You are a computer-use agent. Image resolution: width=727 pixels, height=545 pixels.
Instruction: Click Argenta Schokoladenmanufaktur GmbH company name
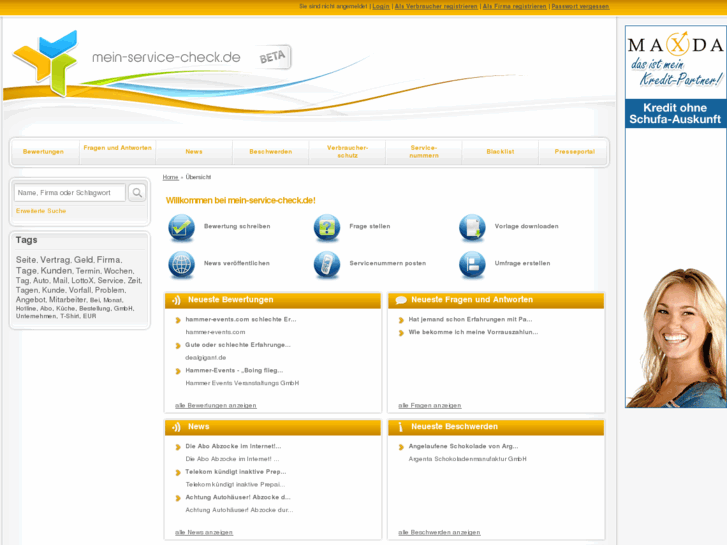(467, 459)
